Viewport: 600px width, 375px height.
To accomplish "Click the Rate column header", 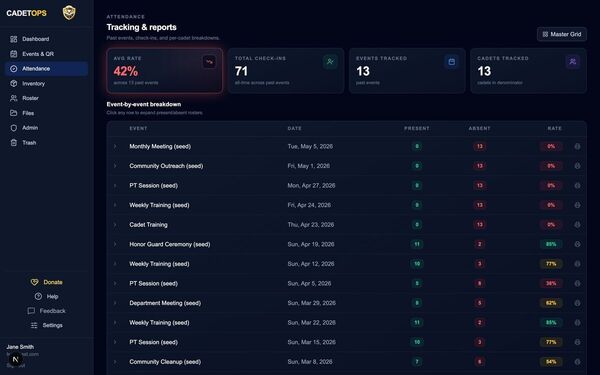I will tap(554, 129).
